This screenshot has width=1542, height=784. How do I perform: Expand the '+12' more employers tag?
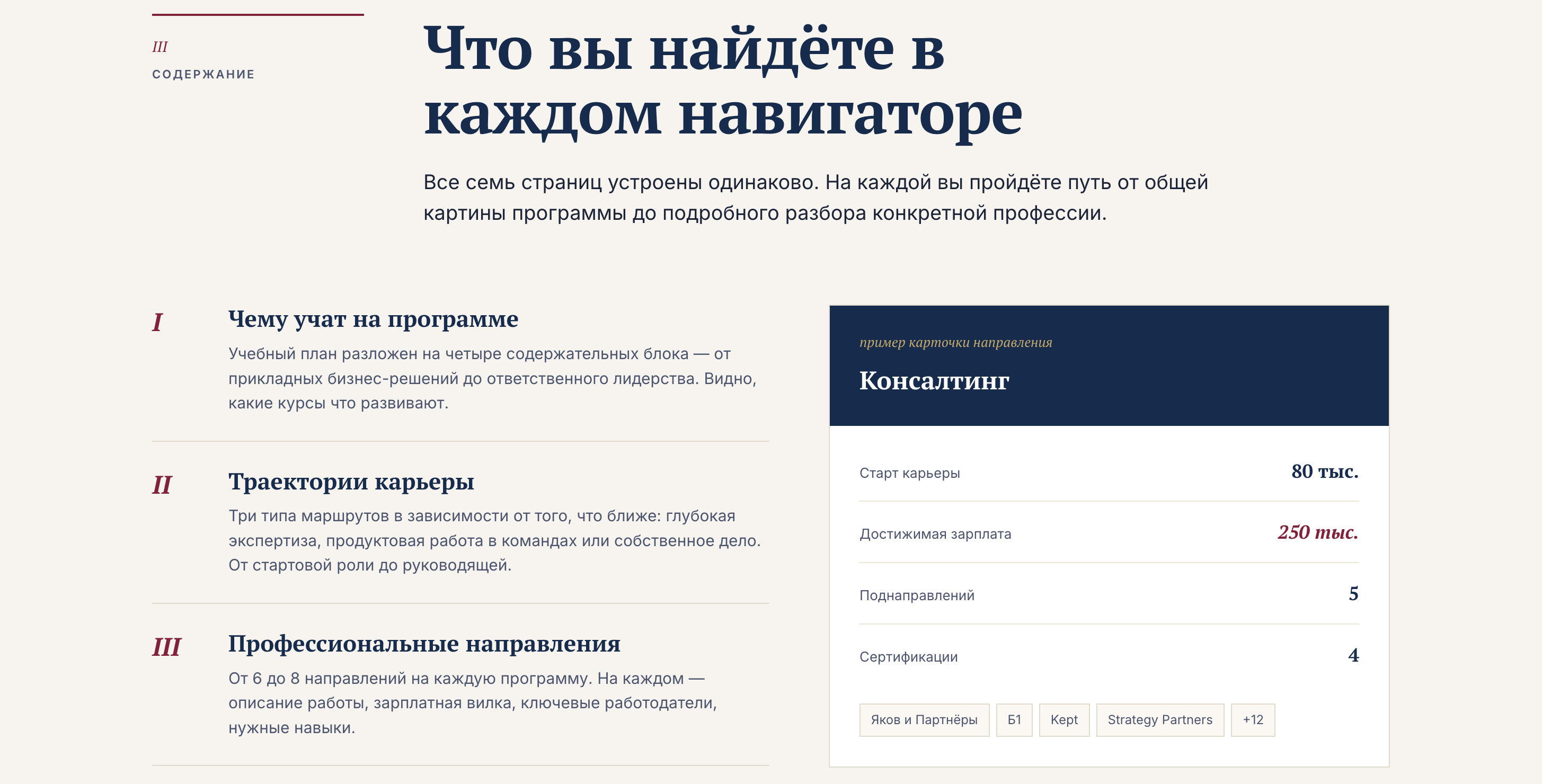[1252, 719]
